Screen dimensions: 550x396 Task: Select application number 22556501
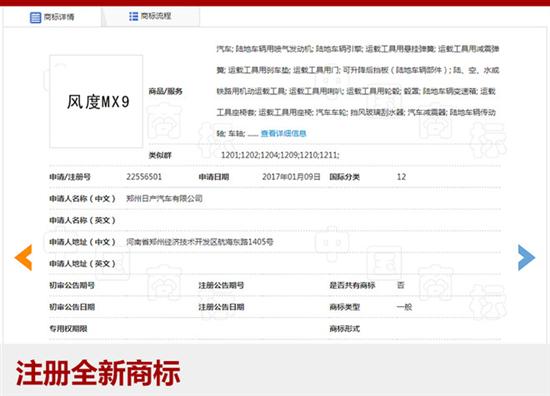point(144,177)
